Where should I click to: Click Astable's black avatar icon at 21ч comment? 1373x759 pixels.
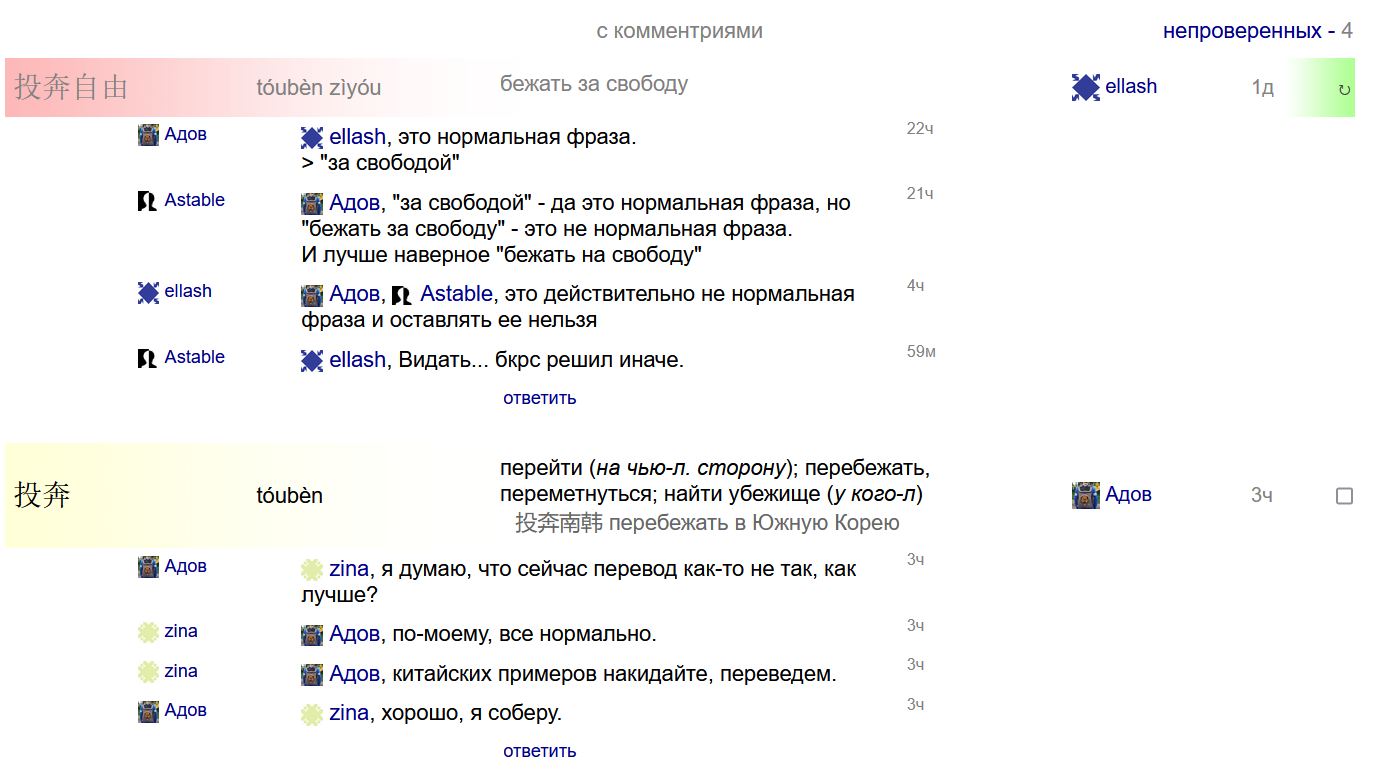coord(148,201)
